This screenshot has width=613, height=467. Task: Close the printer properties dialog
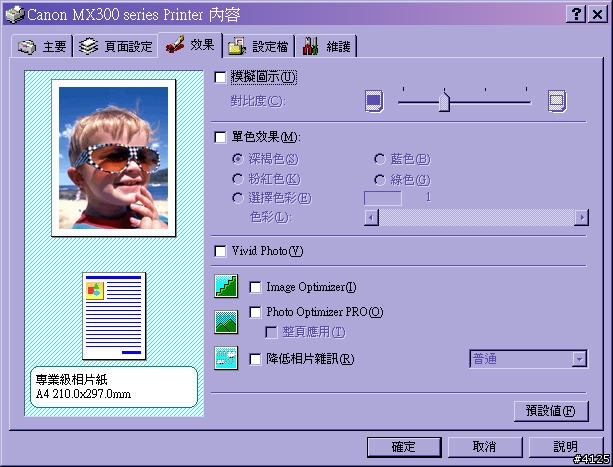click(x=597, y=14)
